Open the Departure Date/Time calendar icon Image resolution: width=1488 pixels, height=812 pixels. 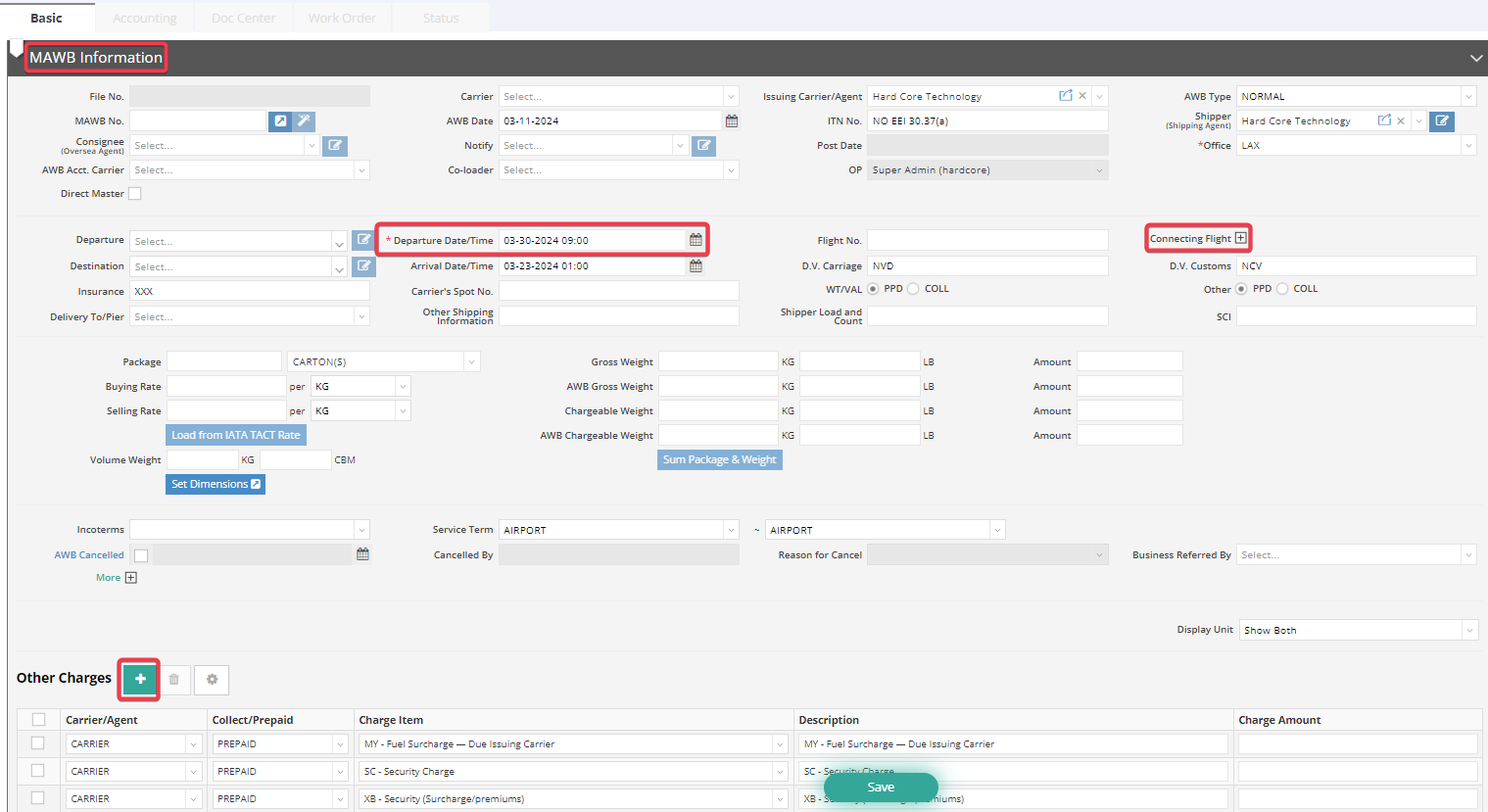tap(696, 240)
